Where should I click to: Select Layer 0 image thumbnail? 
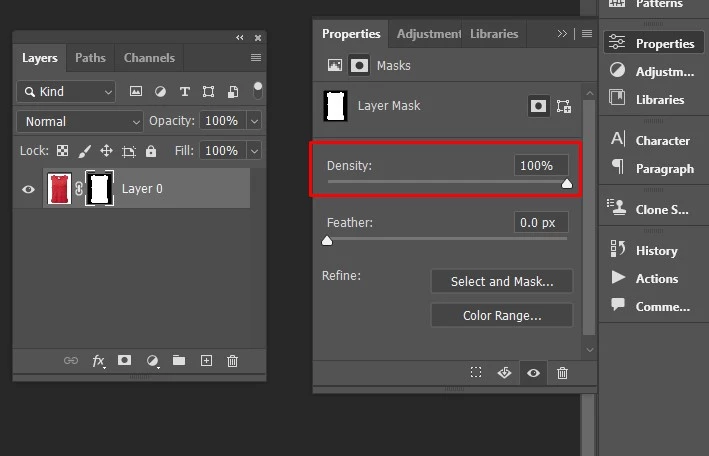coord(59,188)
